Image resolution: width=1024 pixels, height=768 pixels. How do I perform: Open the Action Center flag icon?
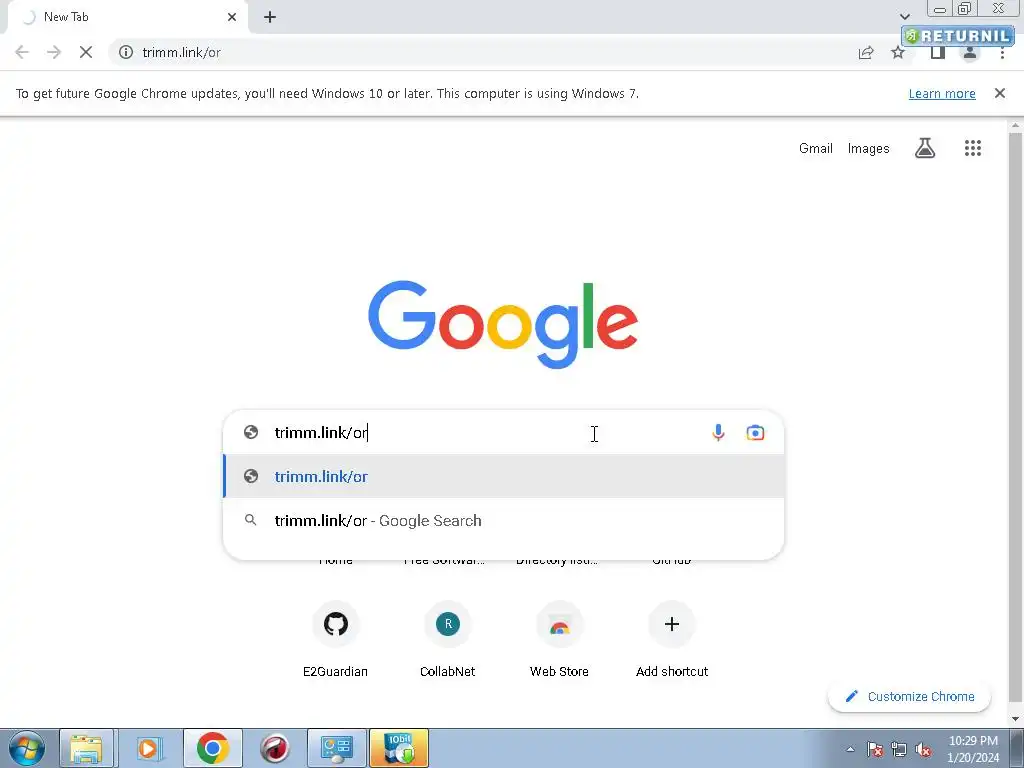tap(875, 749)
